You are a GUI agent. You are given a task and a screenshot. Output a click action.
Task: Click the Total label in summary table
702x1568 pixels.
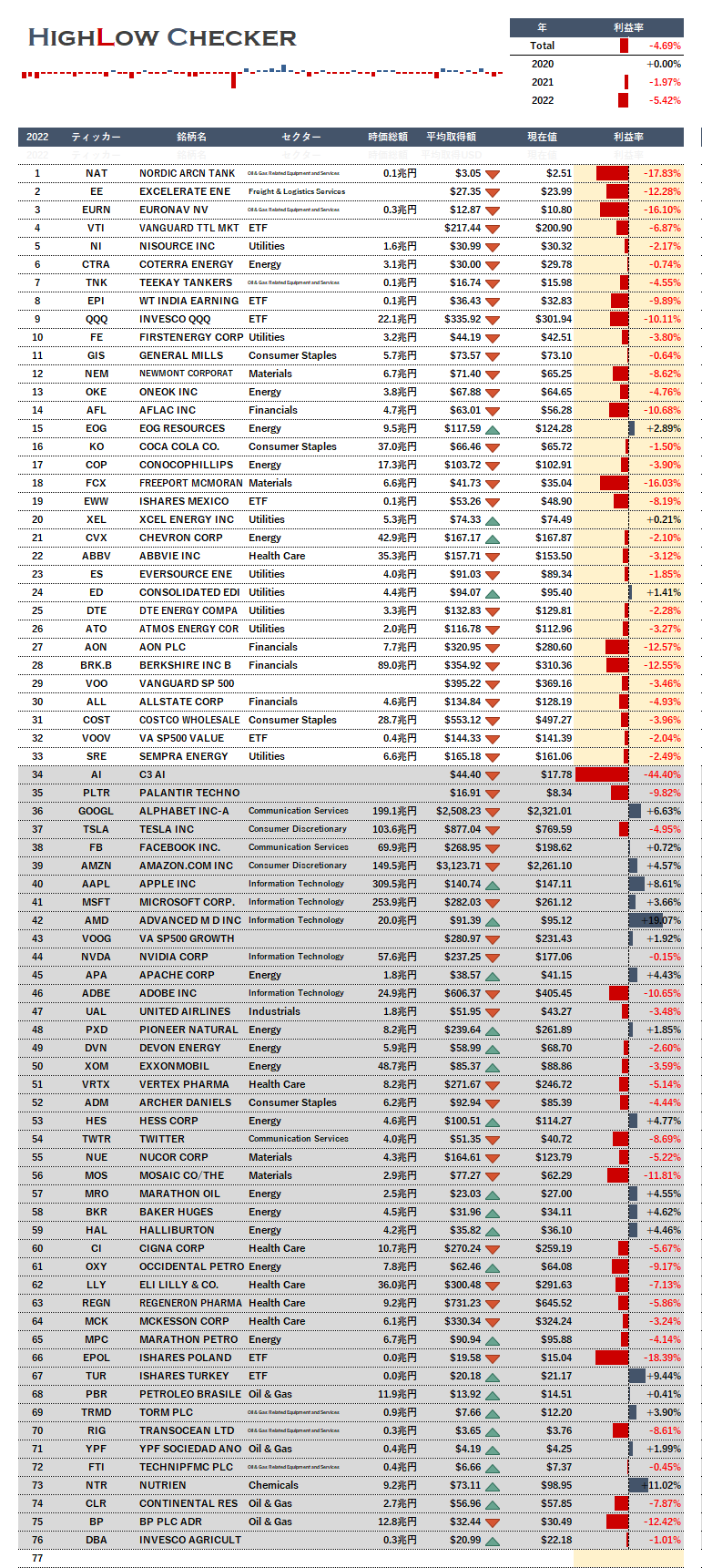coord(543,46)
